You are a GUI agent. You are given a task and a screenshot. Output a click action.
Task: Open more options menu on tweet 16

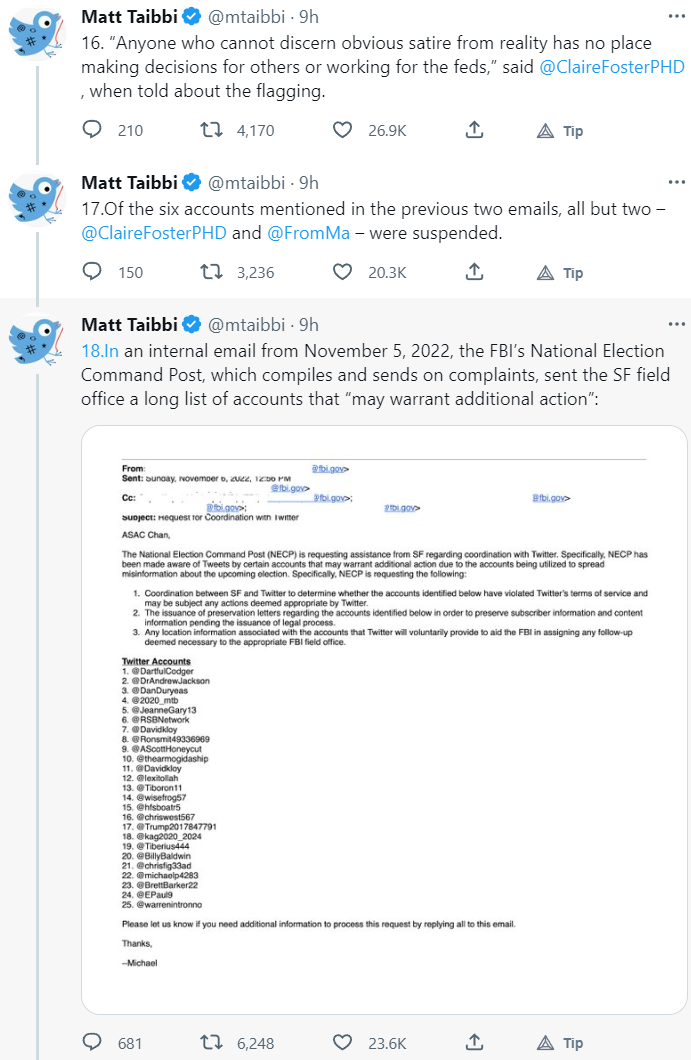click(x=677, y=17)
